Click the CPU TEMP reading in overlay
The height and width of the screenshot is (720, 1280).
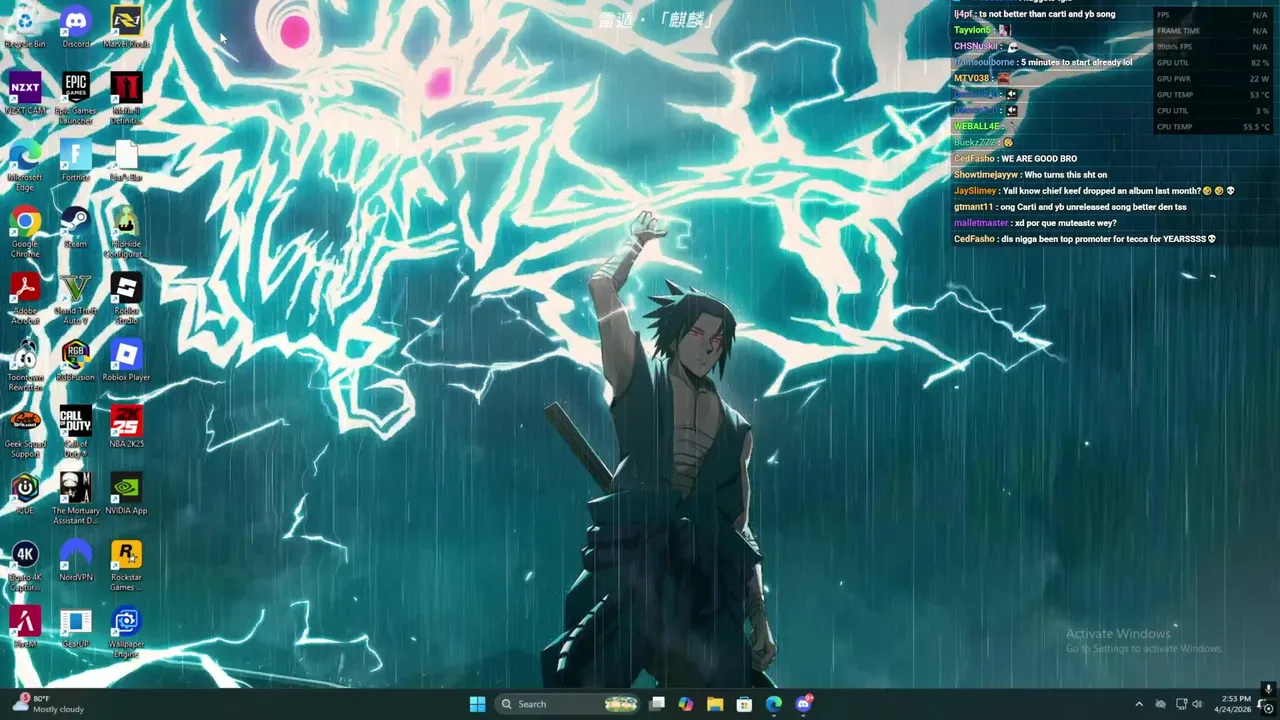tap(1212, 127)
